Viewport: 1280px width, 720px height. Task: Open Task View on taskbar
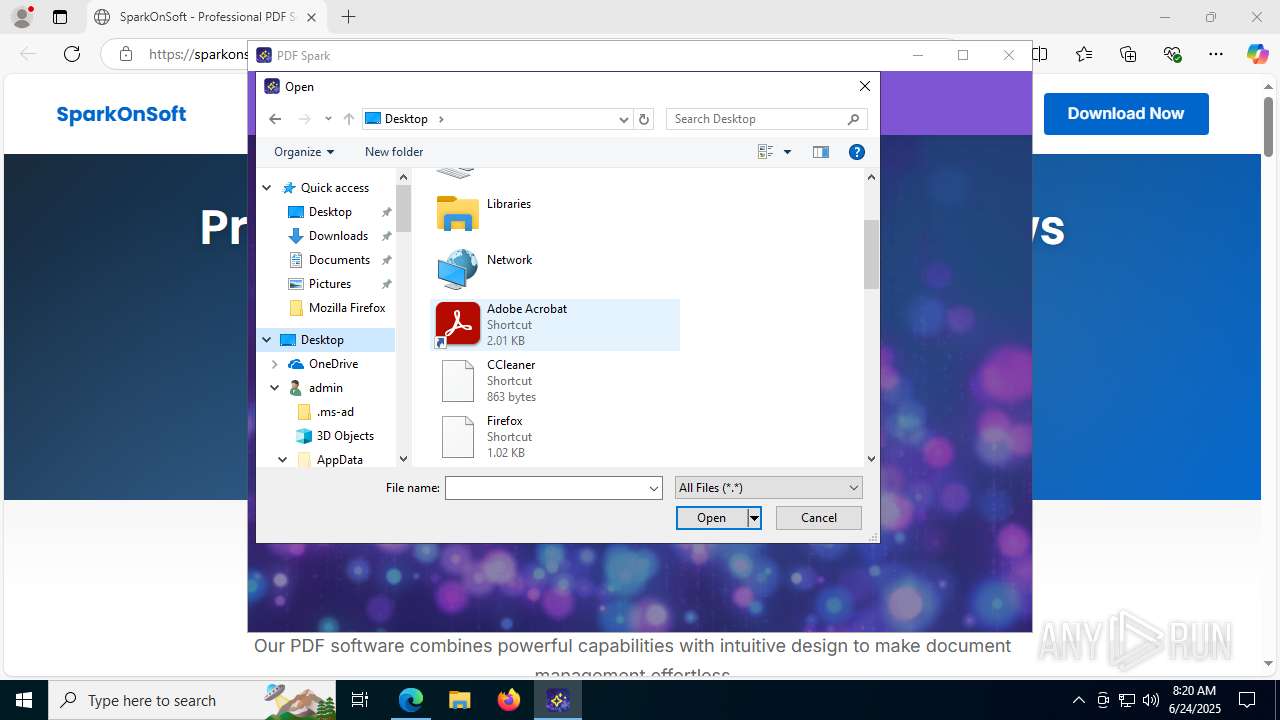pos(361,700)
